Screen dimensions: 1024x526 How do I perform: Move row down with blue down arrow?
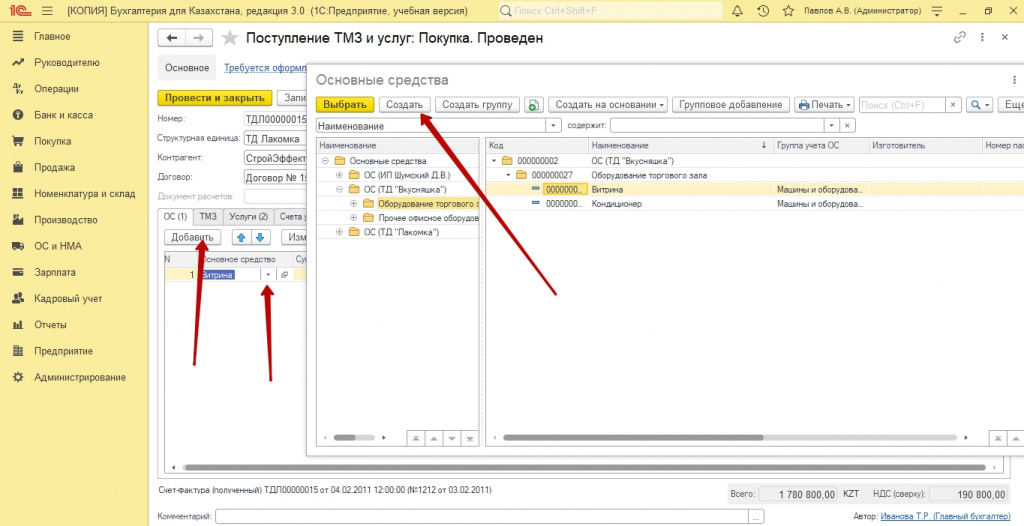pyautogui.click(x=261, y=237)
